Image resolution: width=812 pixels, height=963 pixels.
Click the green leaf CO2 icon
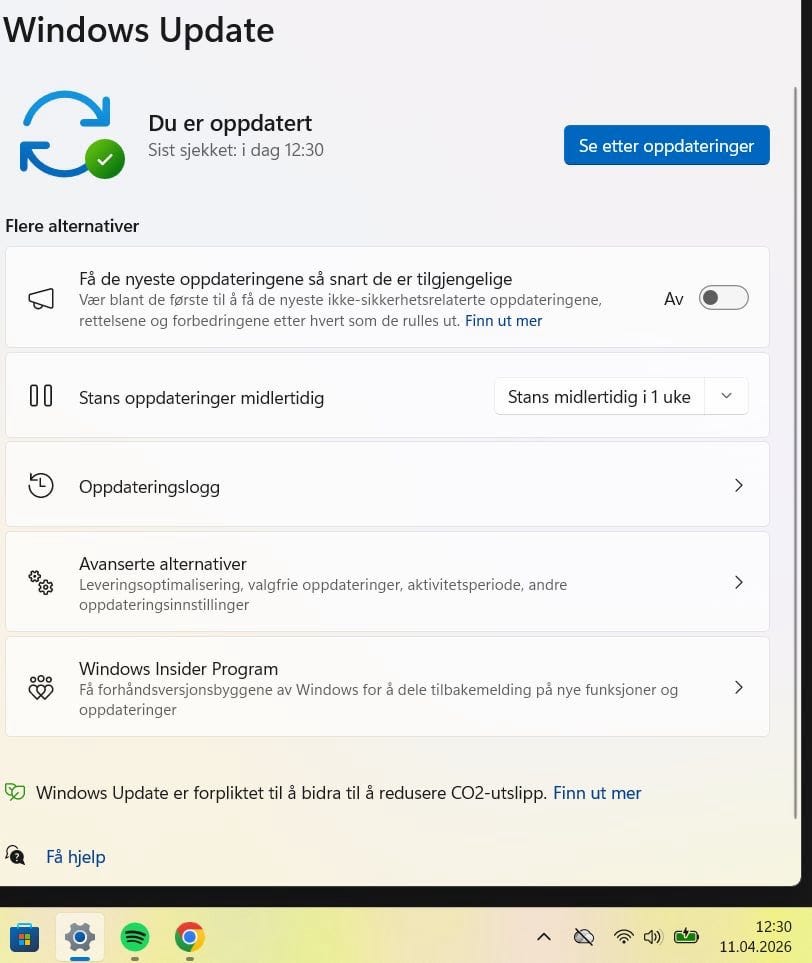pos(15,792)
